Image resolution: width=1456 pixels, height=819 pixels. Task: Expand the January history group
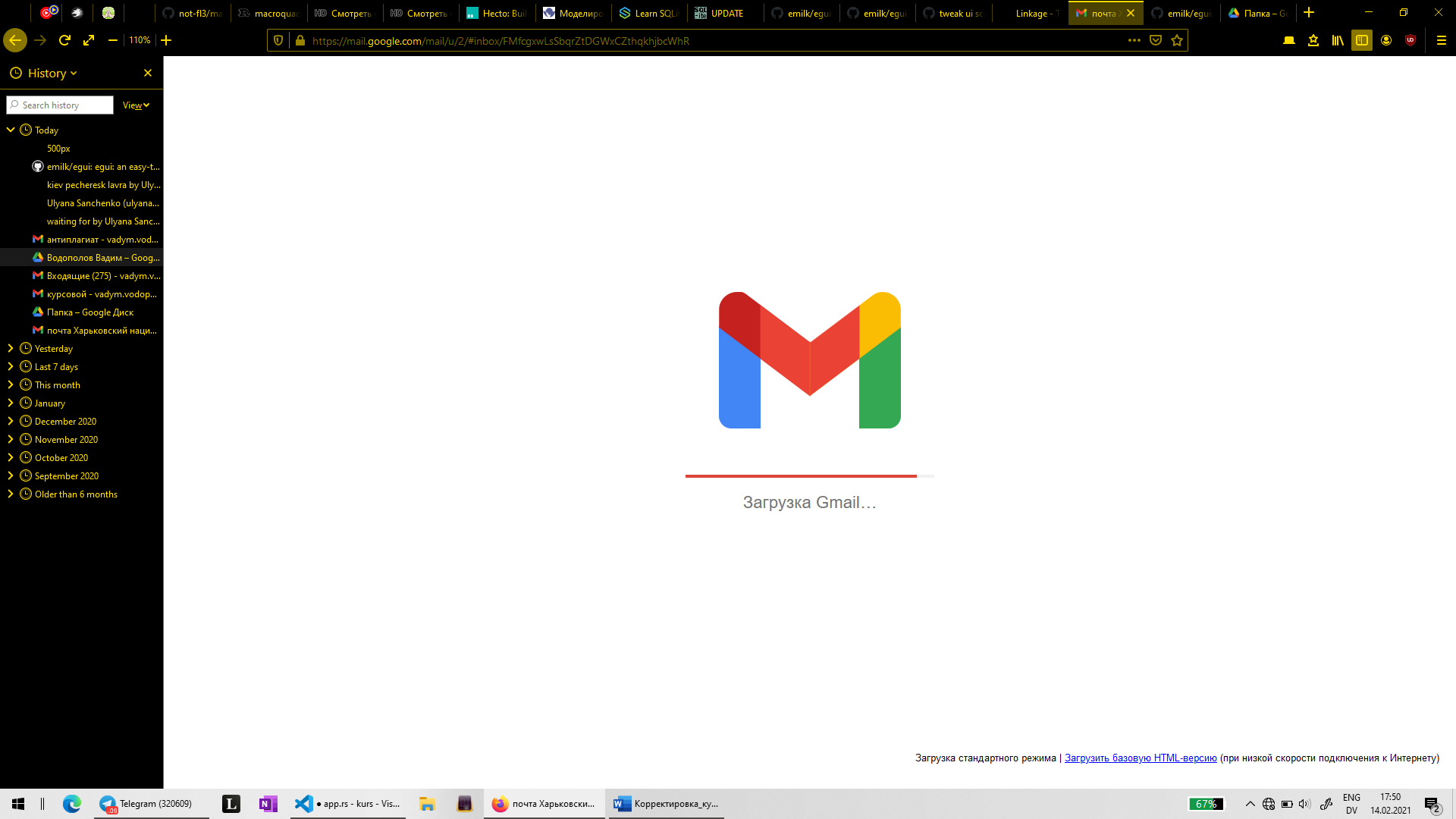click(11, 403)
